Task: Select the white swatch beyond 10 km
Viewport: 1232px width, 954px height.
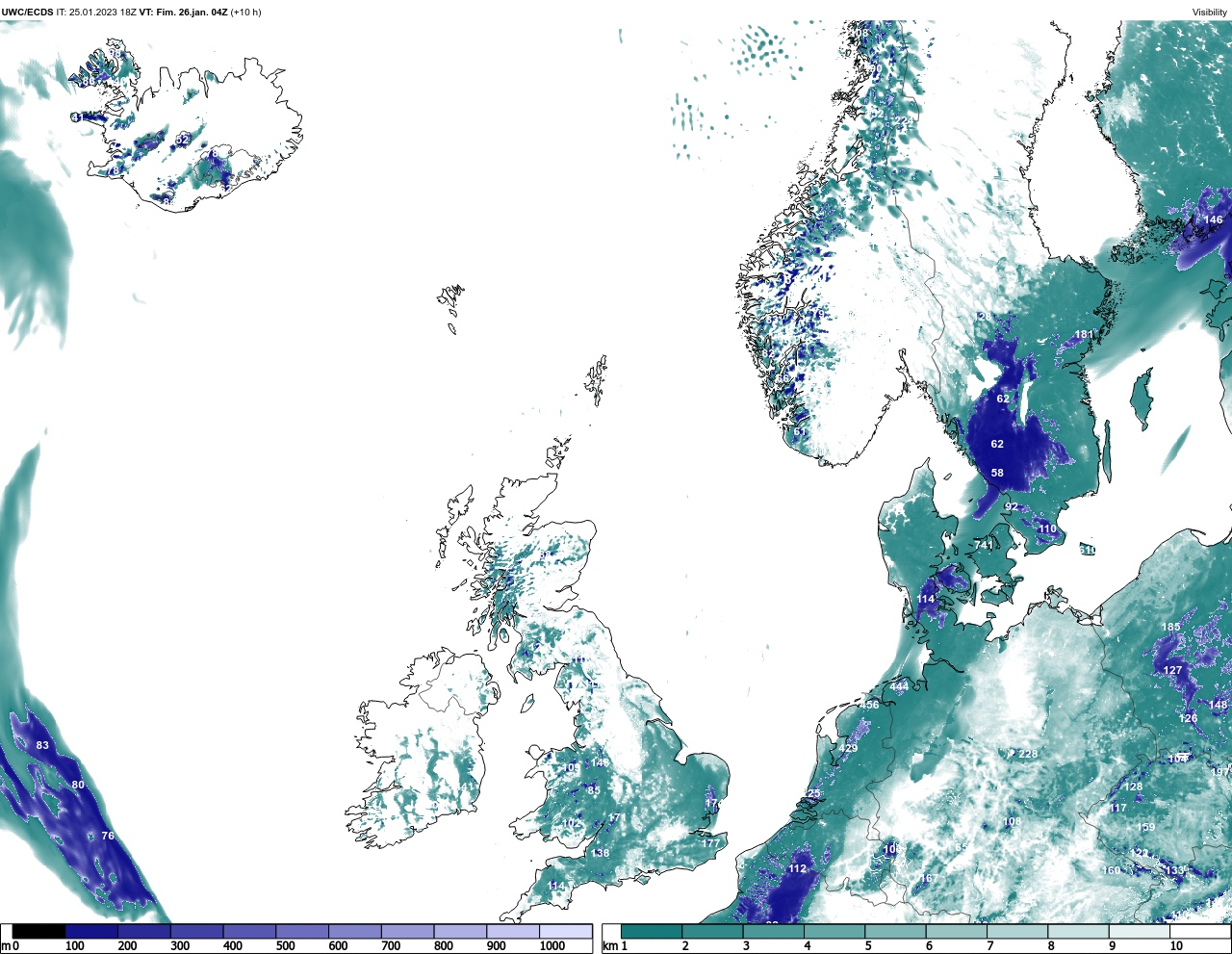Action: (x=1198, y=932)
